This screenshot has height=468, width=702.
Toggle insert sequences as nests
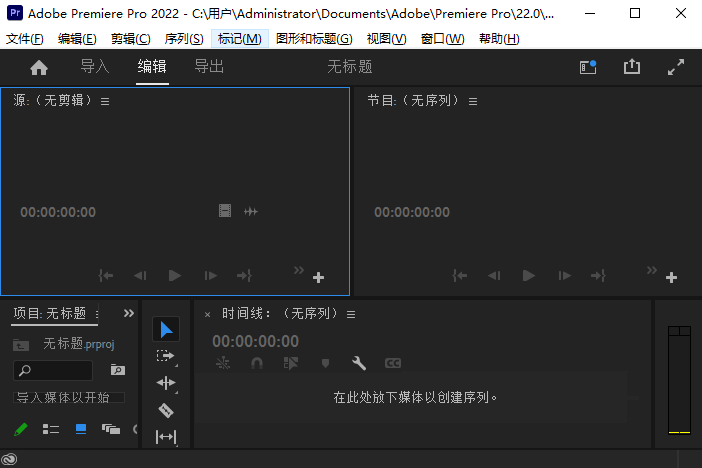(223, 363)
